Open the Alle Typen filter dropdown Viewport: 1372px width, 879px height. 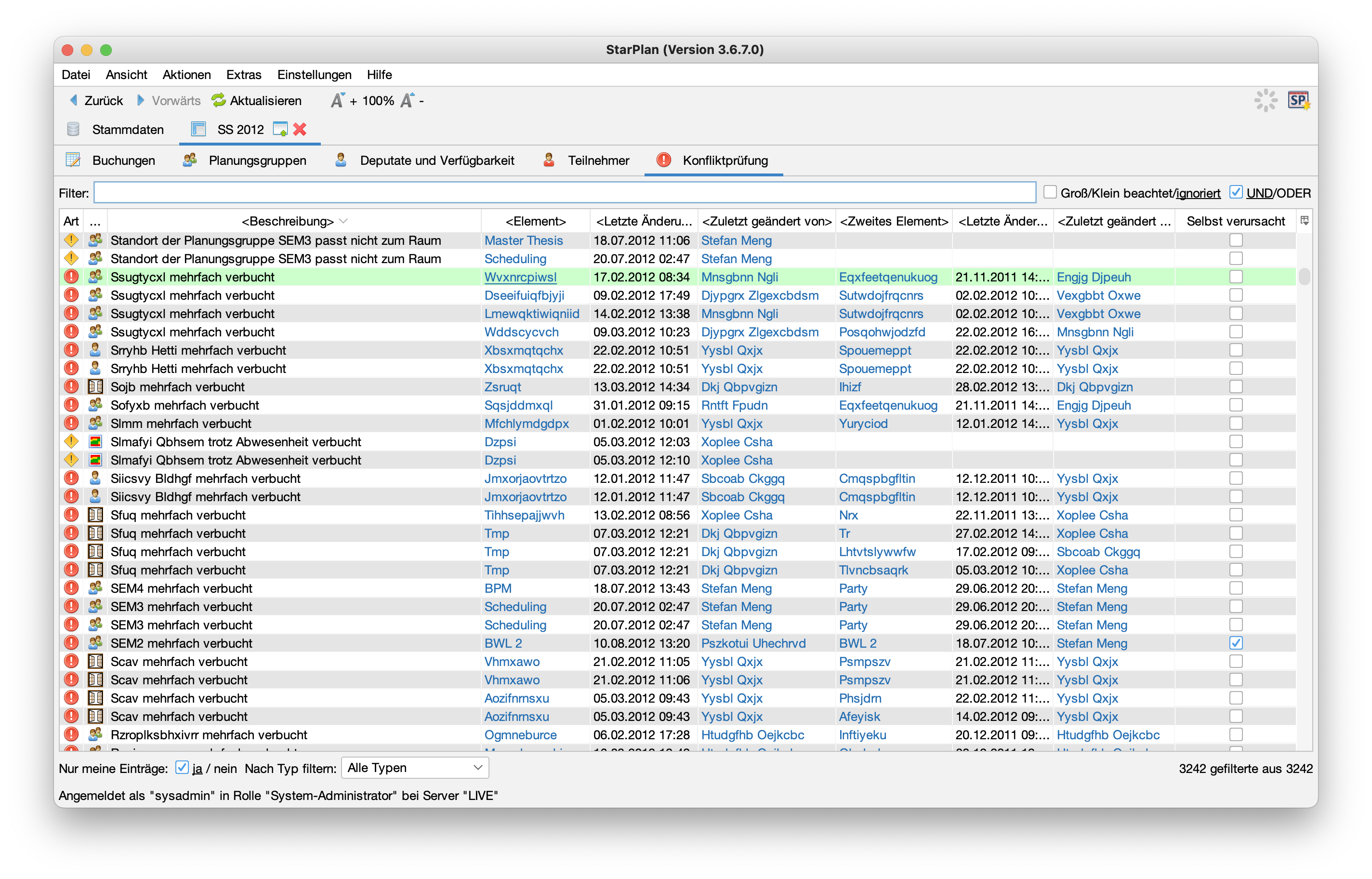pyautogui.click(x=415, y=768)
